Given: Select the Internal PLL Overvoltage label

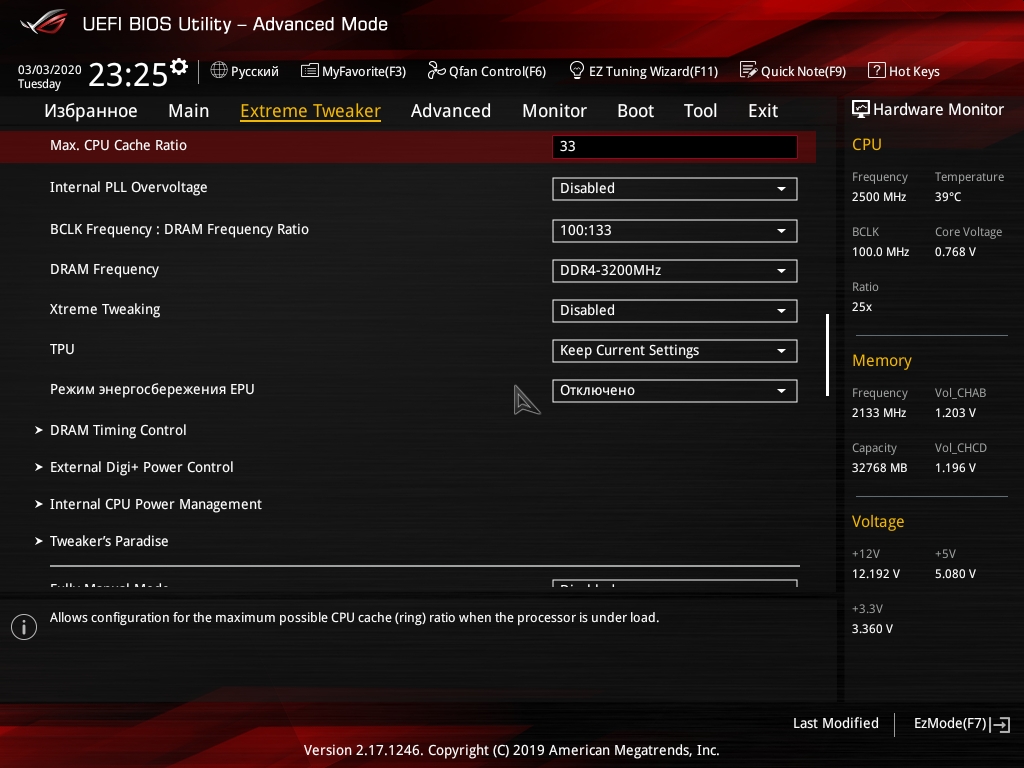Looking at the screenshot, I should coord(129,187).
